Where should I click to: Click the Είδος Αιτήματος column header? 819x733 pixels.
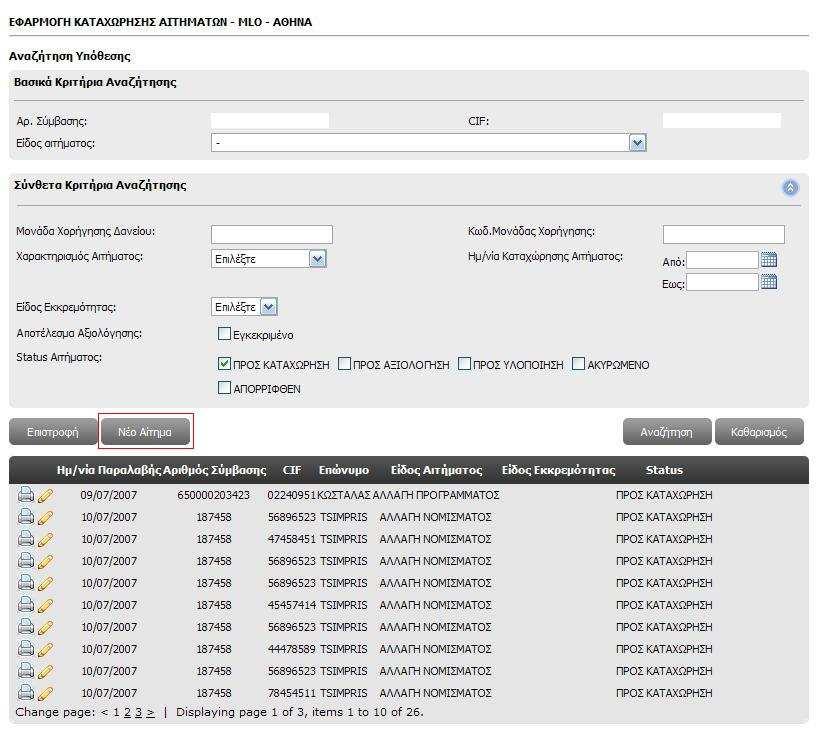click(436, 470)
